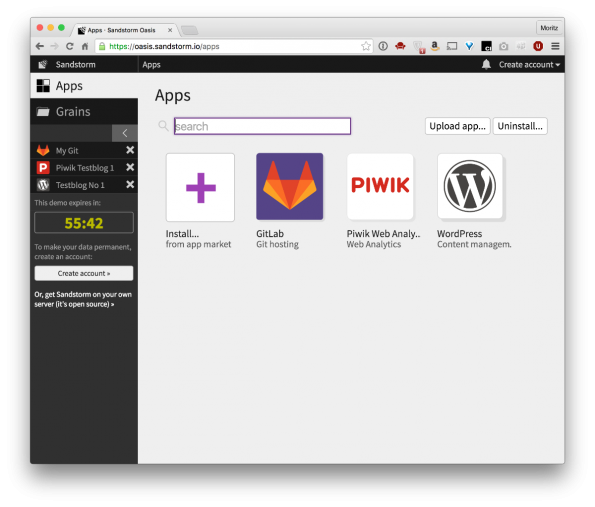Click the browser forward arrow
This screenshot has height=507, width=595.
[55, 46]
